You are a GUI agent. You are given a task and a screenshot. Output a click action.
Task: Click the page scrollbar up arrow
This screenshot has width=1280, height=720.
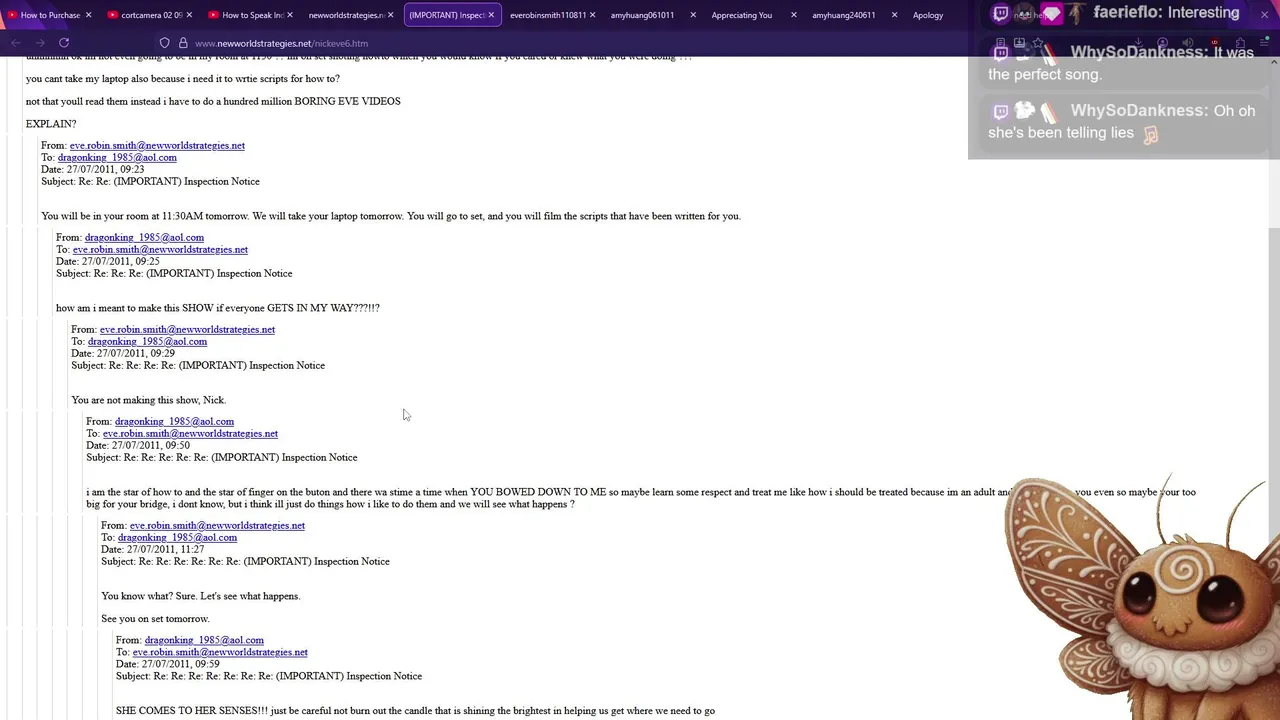[1273, 62]
